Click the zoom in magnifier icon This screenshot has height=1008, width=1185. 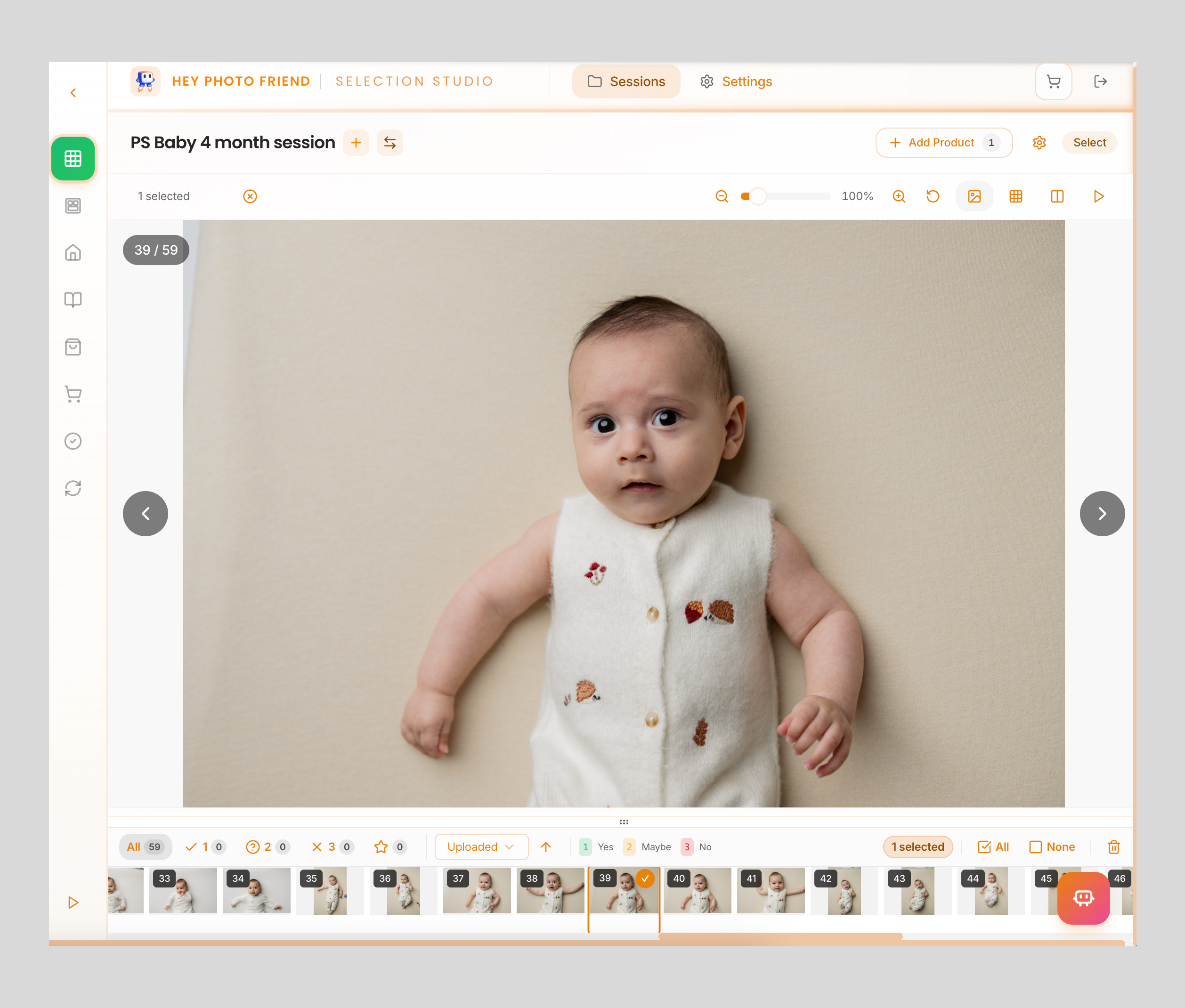(x=899, y=197)
